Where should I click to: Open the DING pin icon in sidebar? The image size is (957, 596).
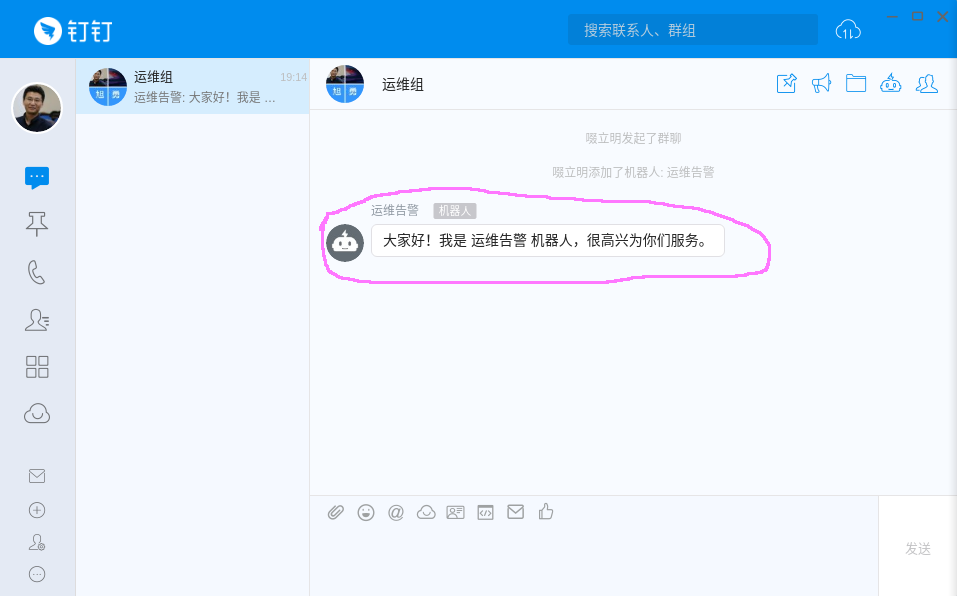coord(37,224)
